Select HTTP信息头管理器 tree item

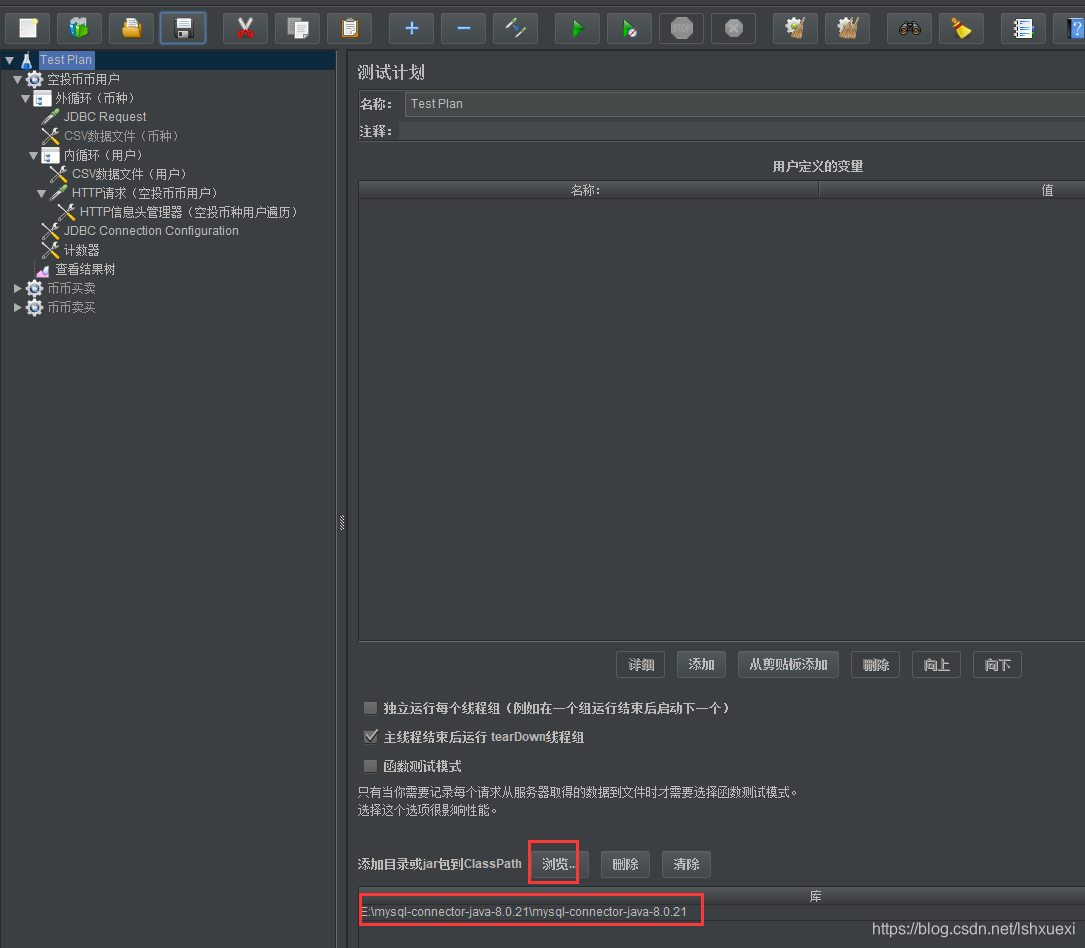pos(189,212)
